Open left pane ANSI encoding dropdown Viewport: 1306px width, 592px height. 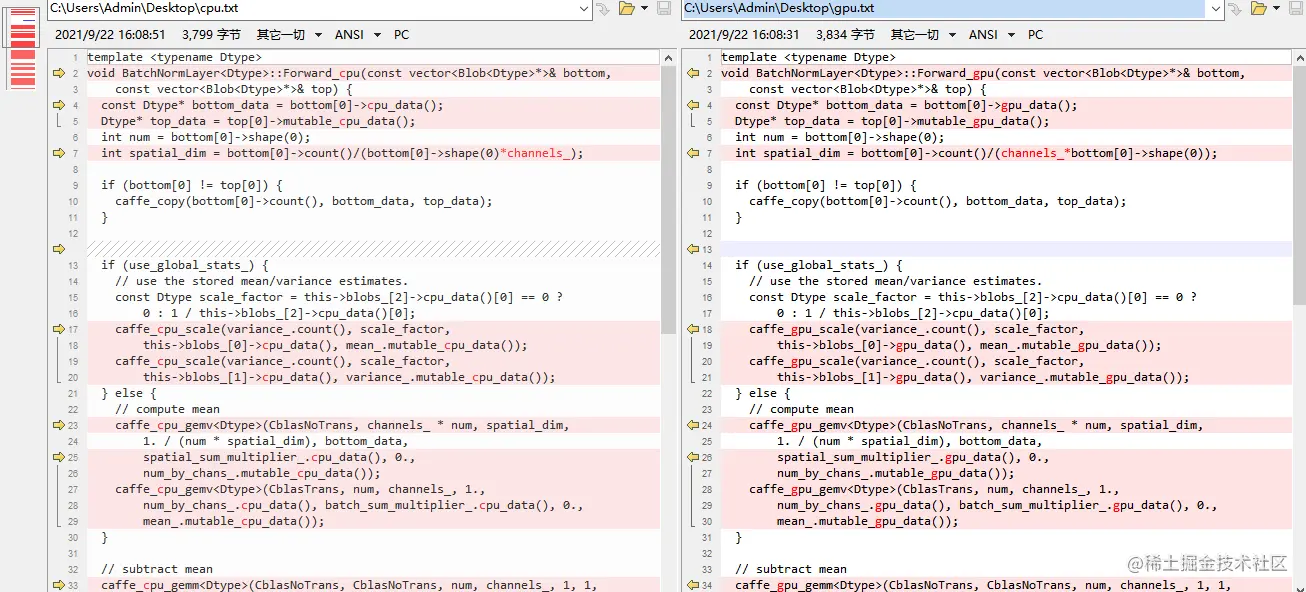(x=358, y=34)
